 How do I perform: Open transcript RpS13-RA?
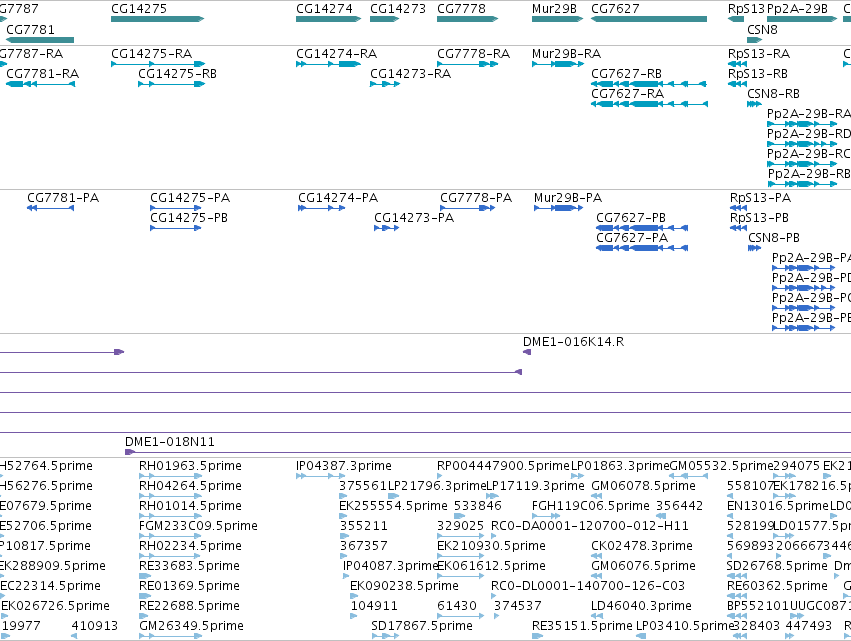[x=759, y=54]
